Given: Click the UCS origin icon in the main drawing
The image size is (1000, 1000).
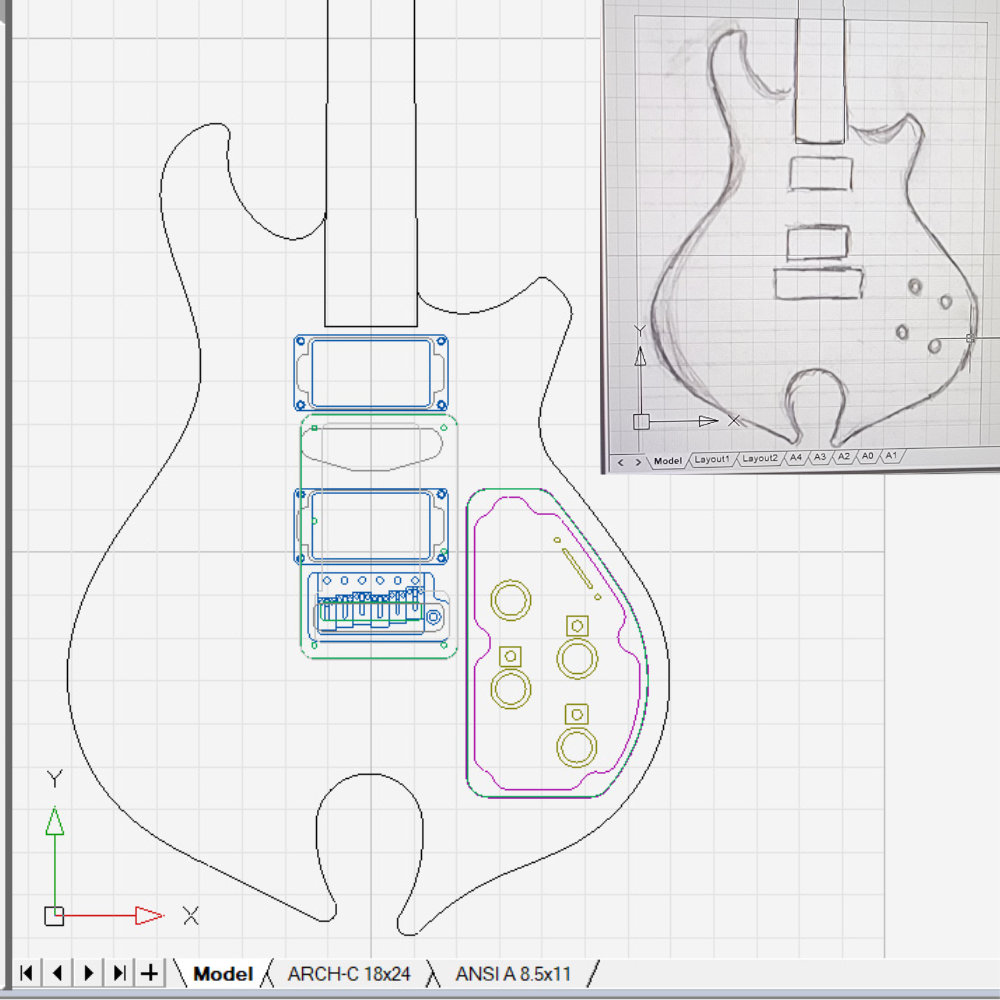Looking at the screenshot, I should pyautogui.click(x=54, y=915).
